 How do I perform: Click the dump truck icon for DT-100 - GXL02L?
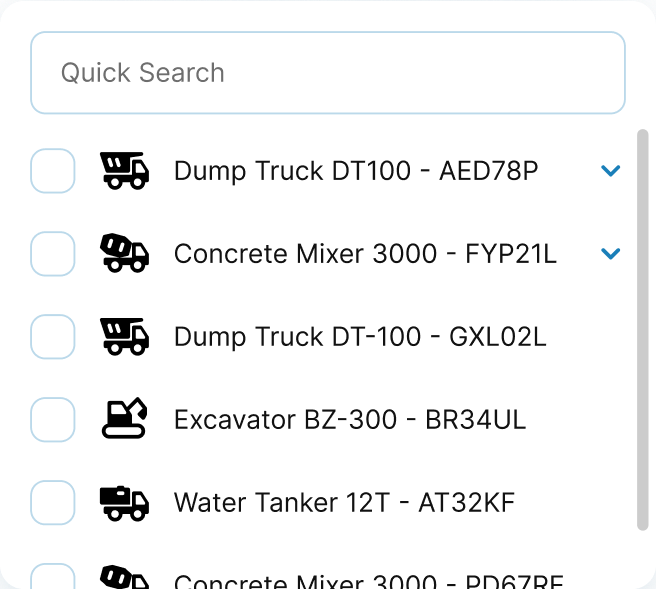(x=125, y=337)
